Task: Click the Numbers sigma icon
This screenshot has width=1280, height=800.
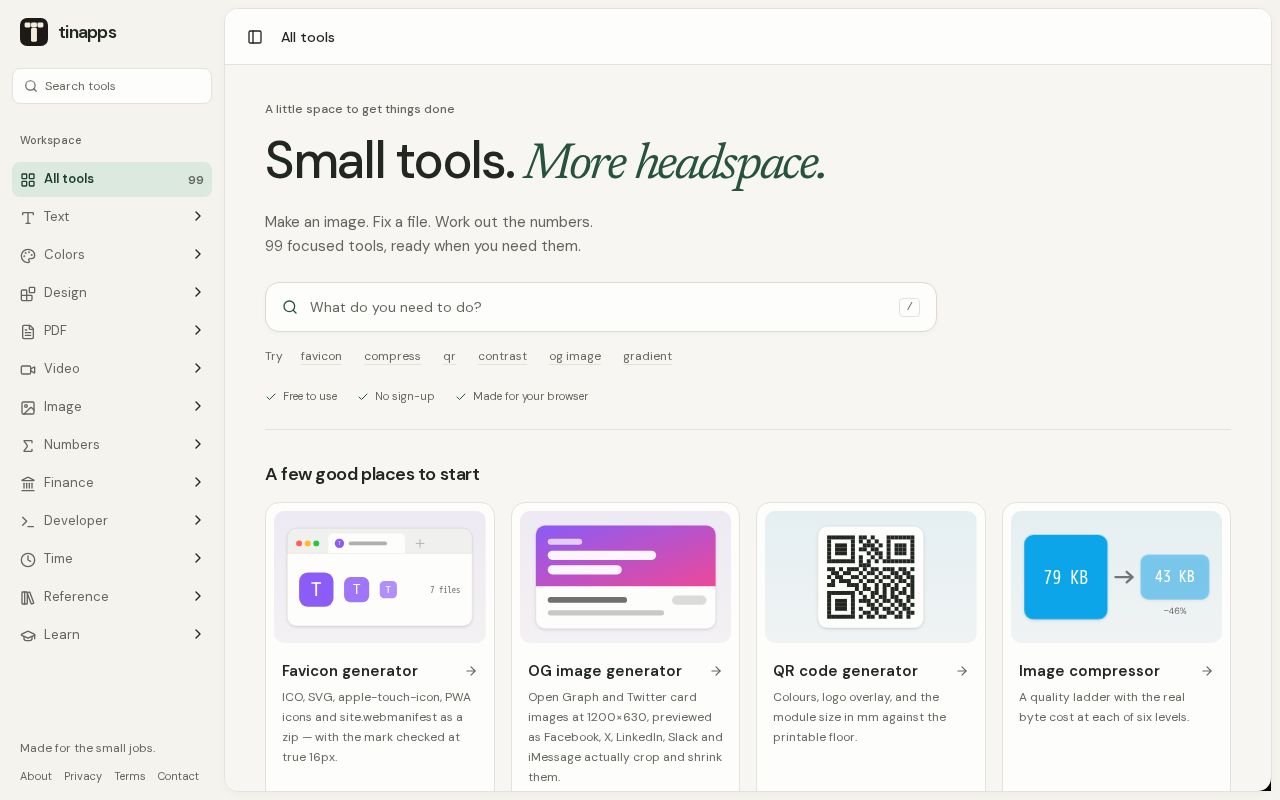Action: (28, 445)
